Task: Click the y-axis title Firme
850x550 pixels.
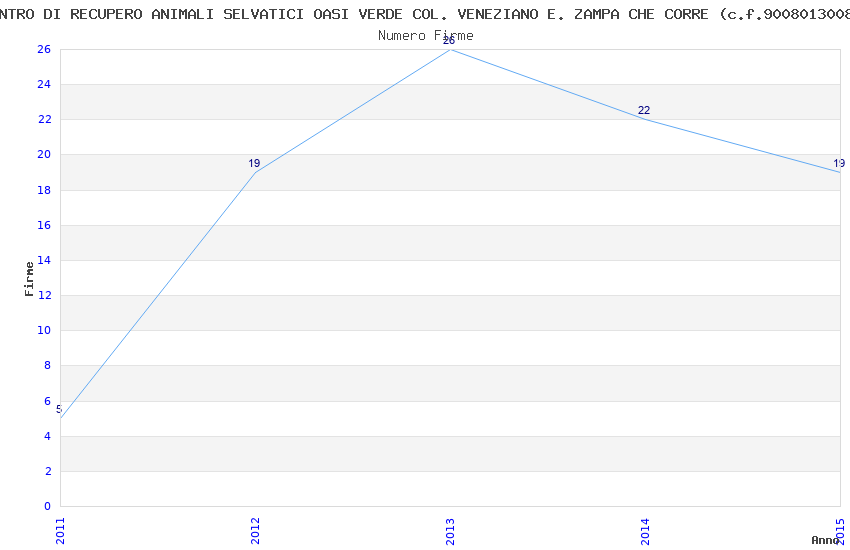Action: [x=29, y=279]
